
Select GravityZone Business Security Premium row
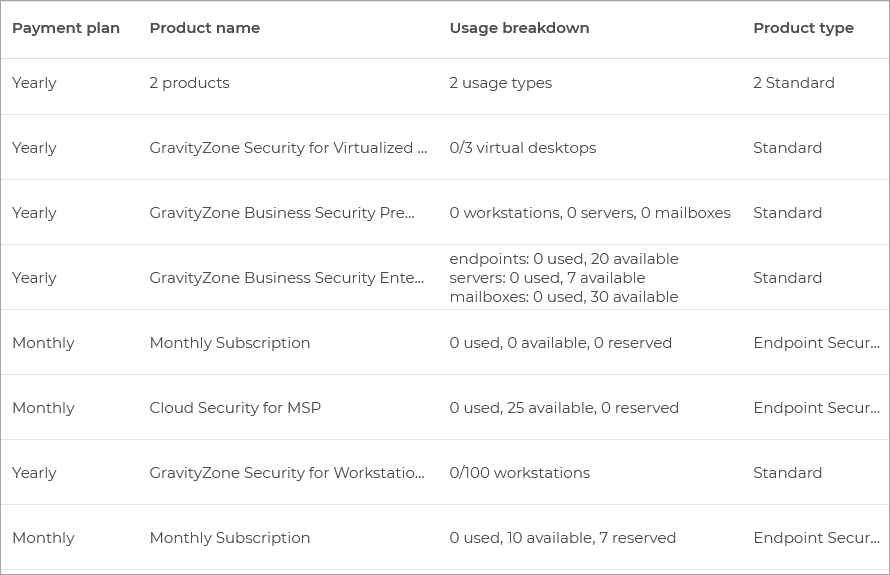(x=282, y=213)
